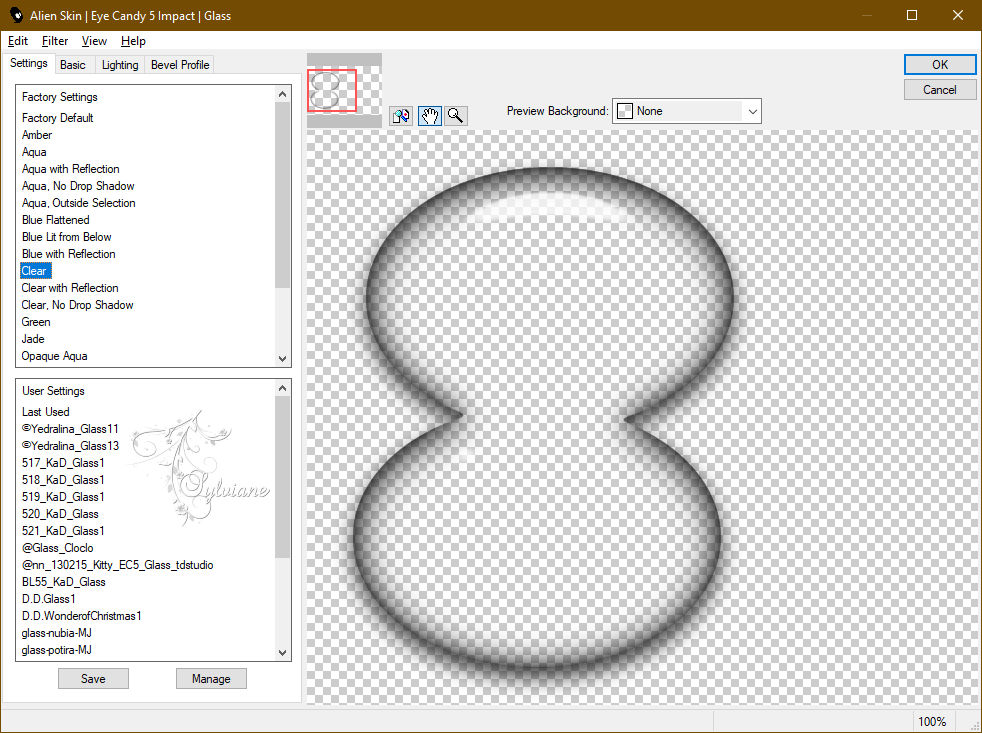Toggle the show original preview icon
This screenshot has height=733, width=982.
401,115
